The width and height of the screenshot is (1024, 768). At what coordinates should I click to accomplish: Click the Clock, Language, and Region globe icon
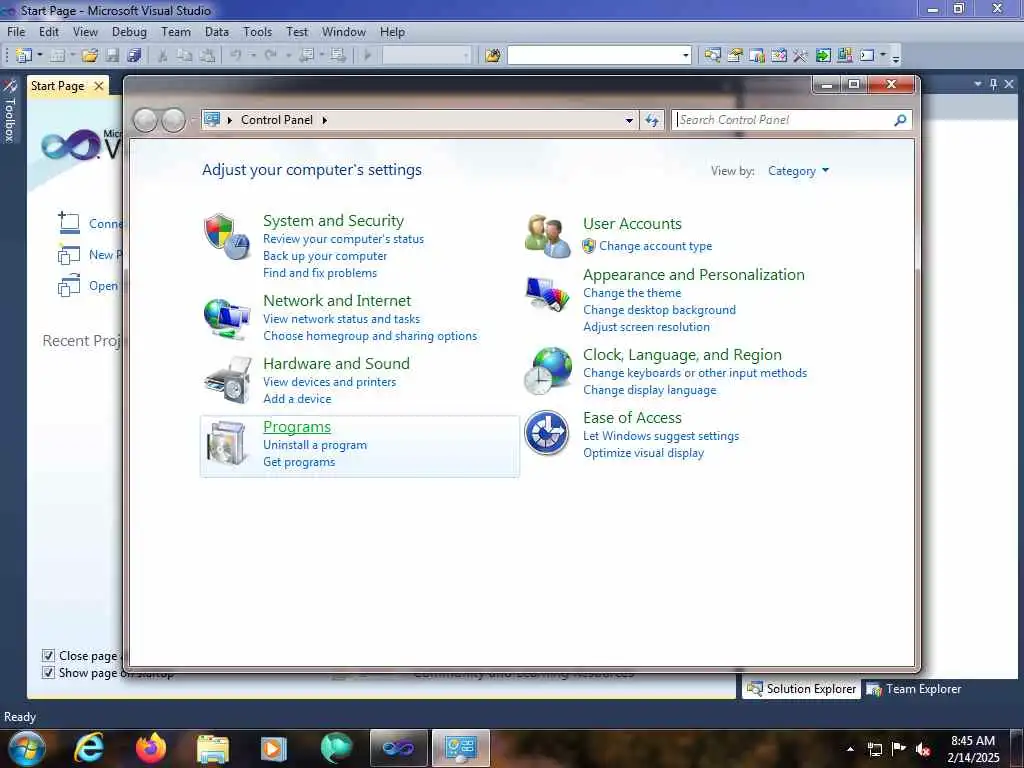point(547,371)
